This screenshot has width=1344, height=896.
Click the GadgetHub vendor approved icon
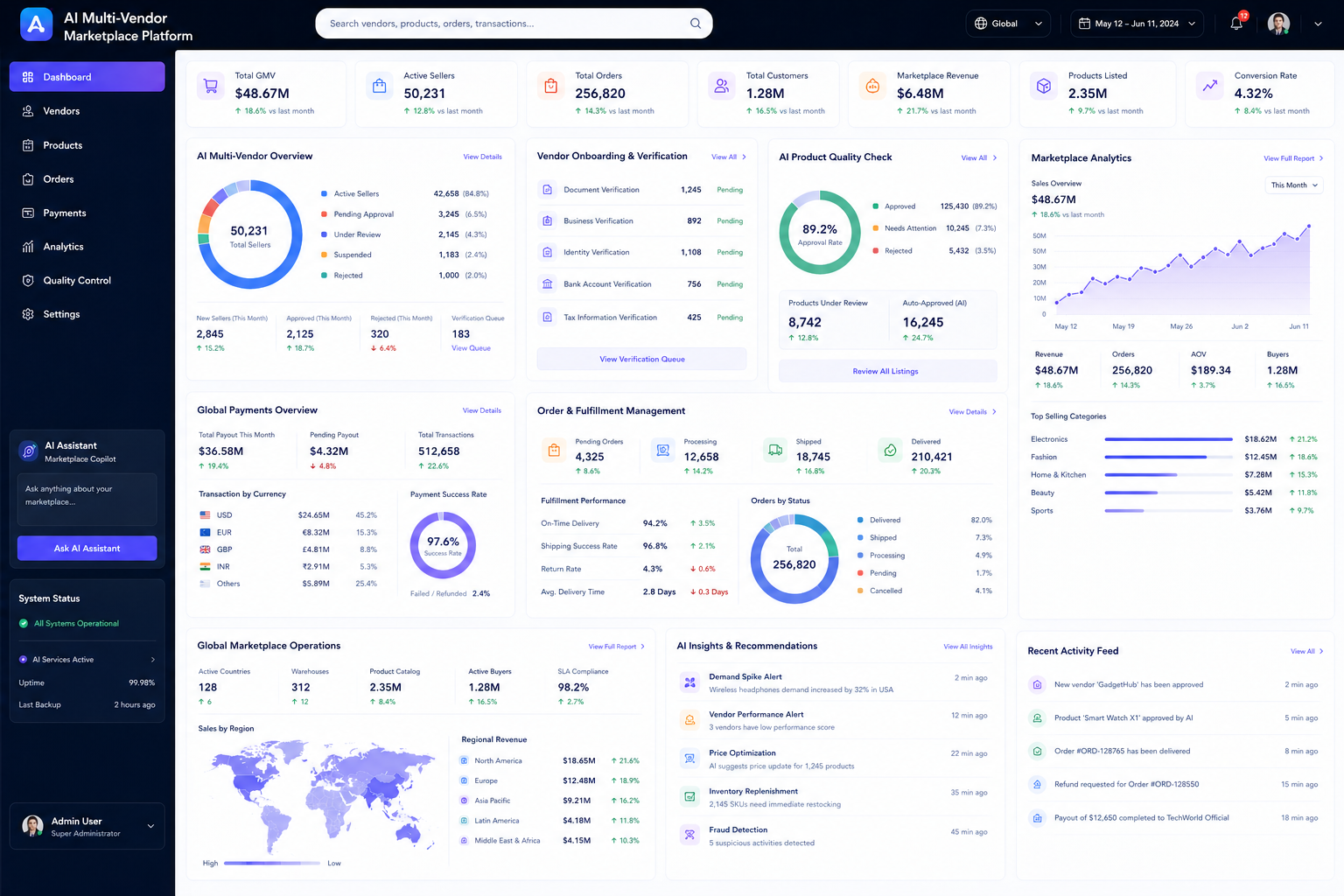click(1037, 684)
